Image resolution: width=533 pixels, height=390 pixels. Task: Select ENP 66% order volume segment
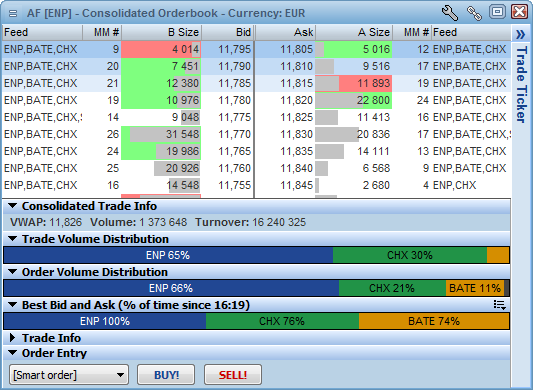click(x=171, y=288)
